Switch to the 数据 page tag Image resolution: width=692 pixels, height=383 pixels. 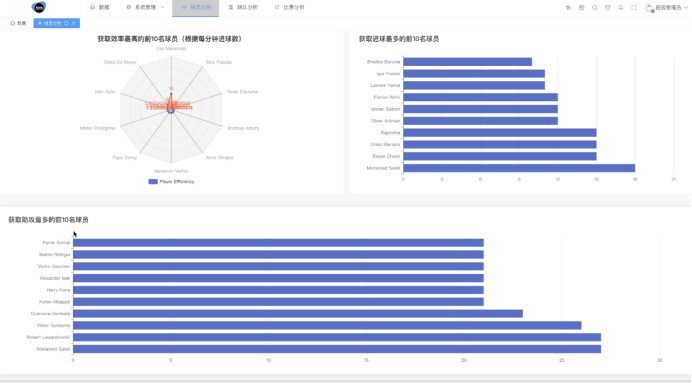tap(18, 23)
